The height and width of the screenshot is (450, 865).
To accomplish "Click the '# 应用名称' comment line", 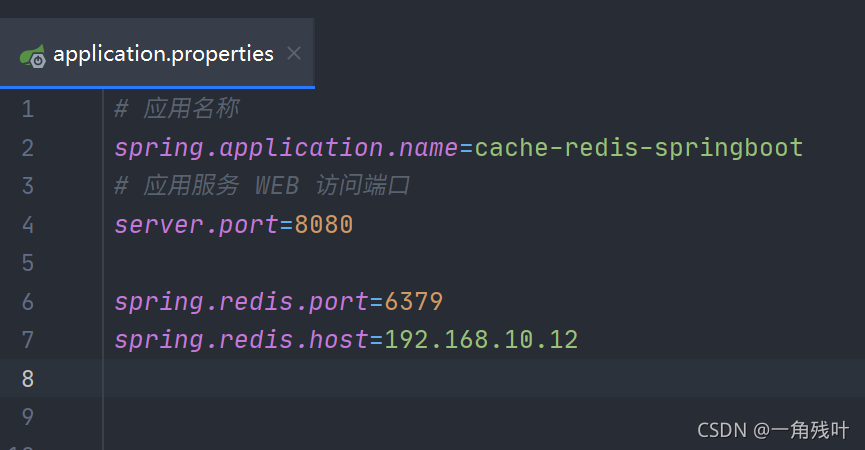I will coord(177,109).
